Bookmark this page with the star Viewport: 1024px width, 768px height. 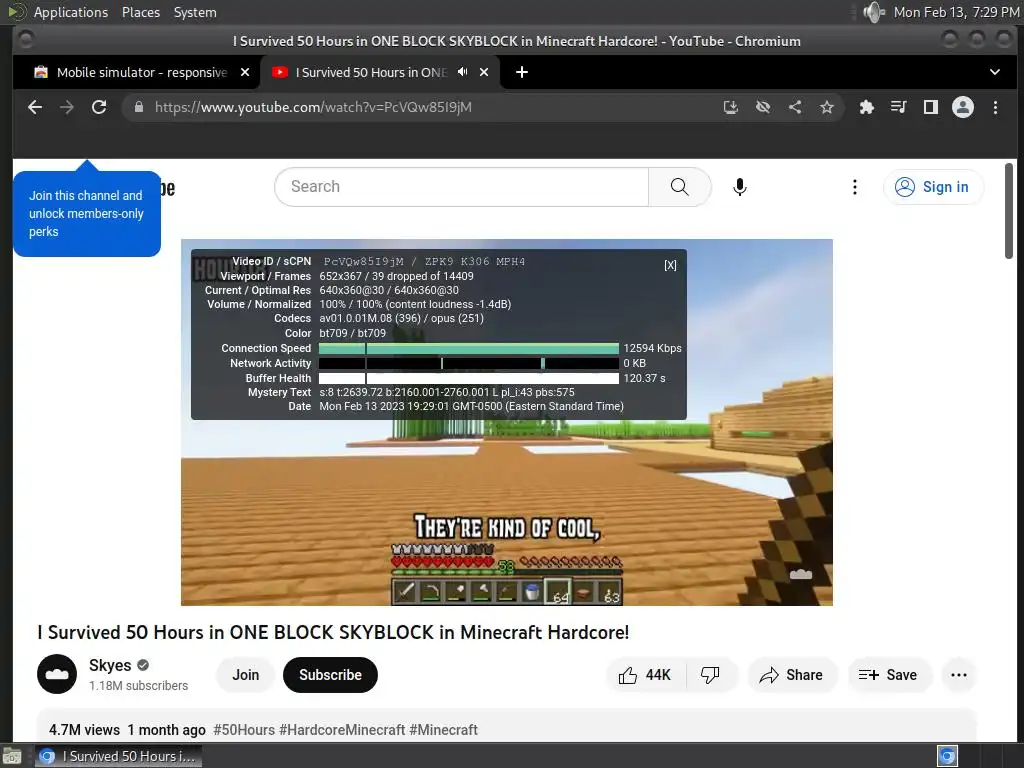coord(827,107)
